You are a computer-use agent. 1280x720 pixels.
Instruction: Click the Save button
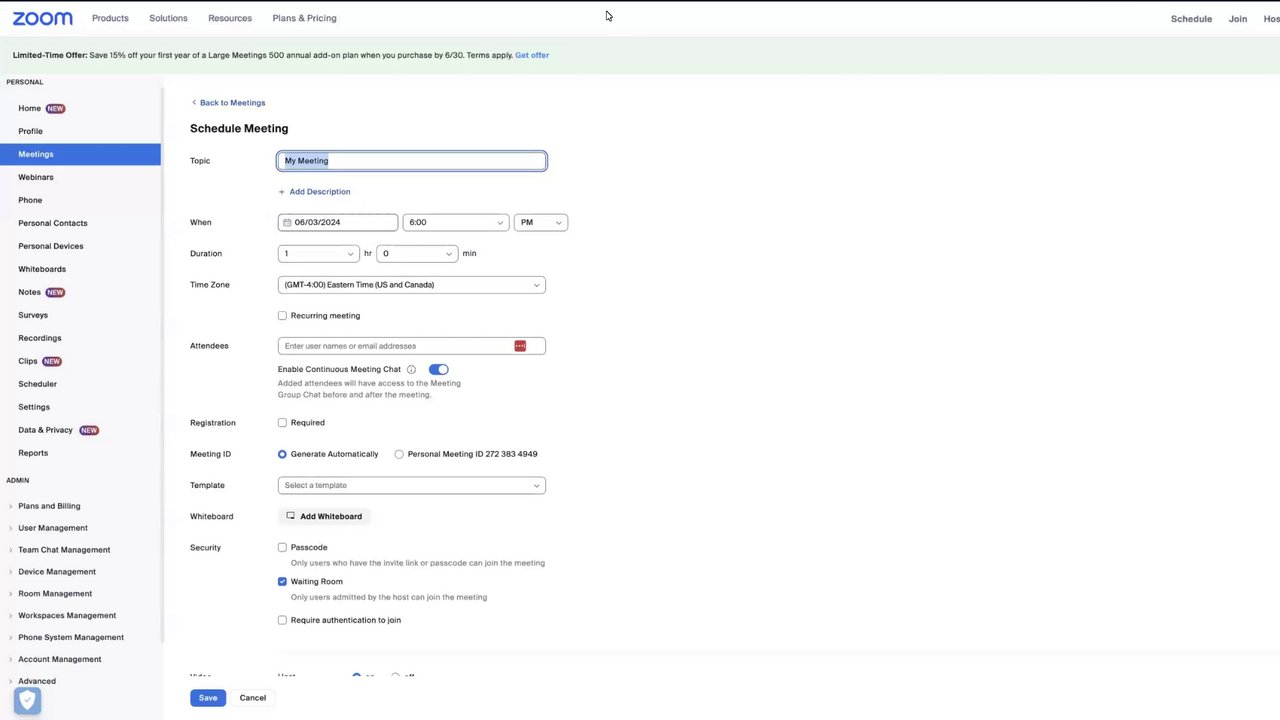(208, 698)
